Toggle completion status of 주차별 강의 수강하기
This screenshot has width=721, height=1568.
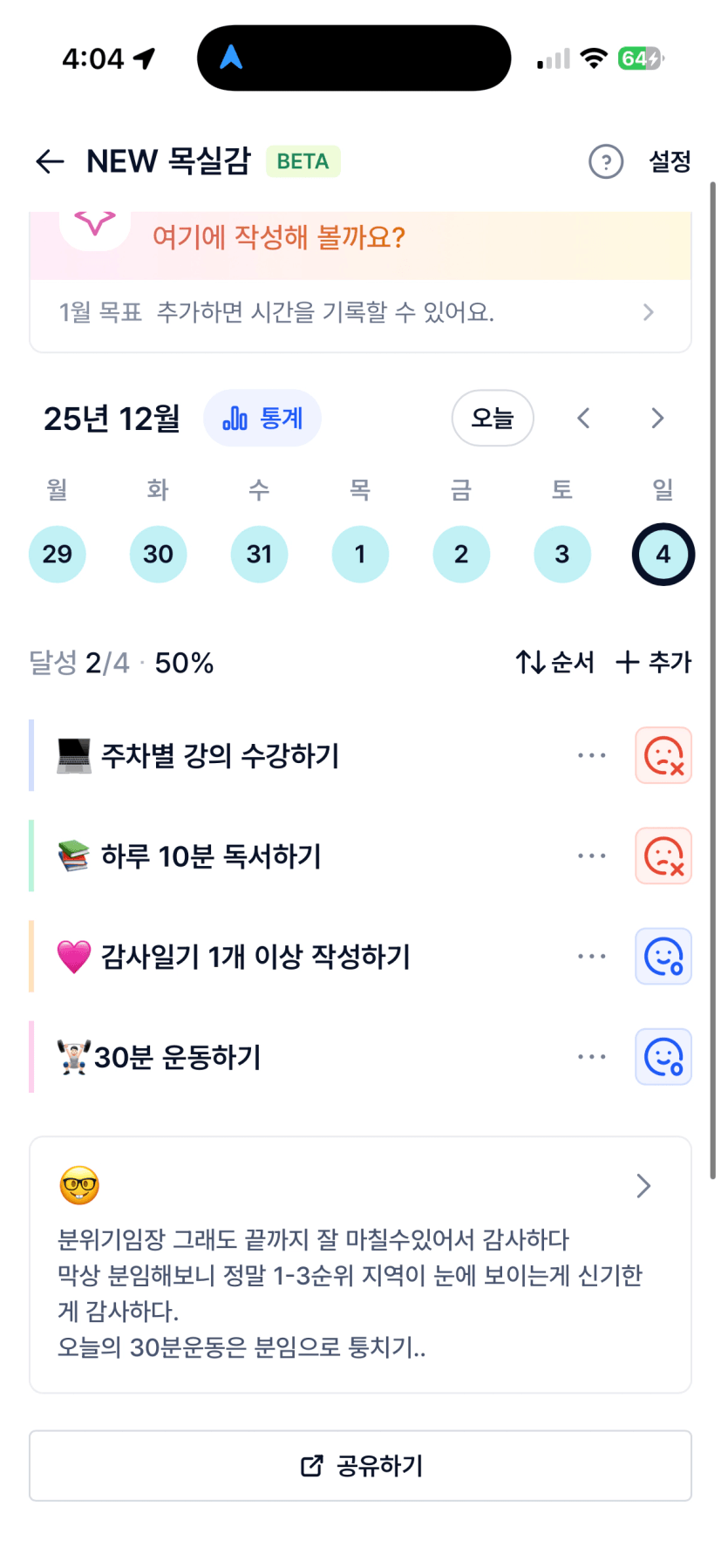tap(663, 755)
